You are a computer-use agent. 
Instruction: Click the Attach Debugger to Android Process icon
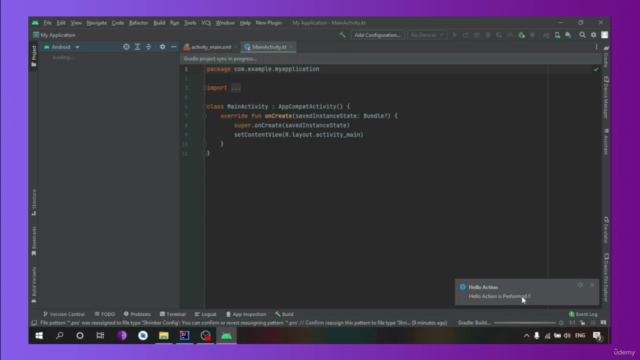pyautogui.click(x=521, y=35)
